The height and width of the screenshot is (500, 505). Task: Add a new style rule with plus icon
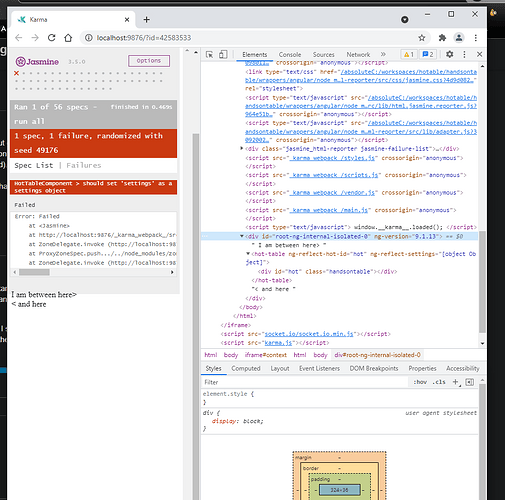click(456, 382)
